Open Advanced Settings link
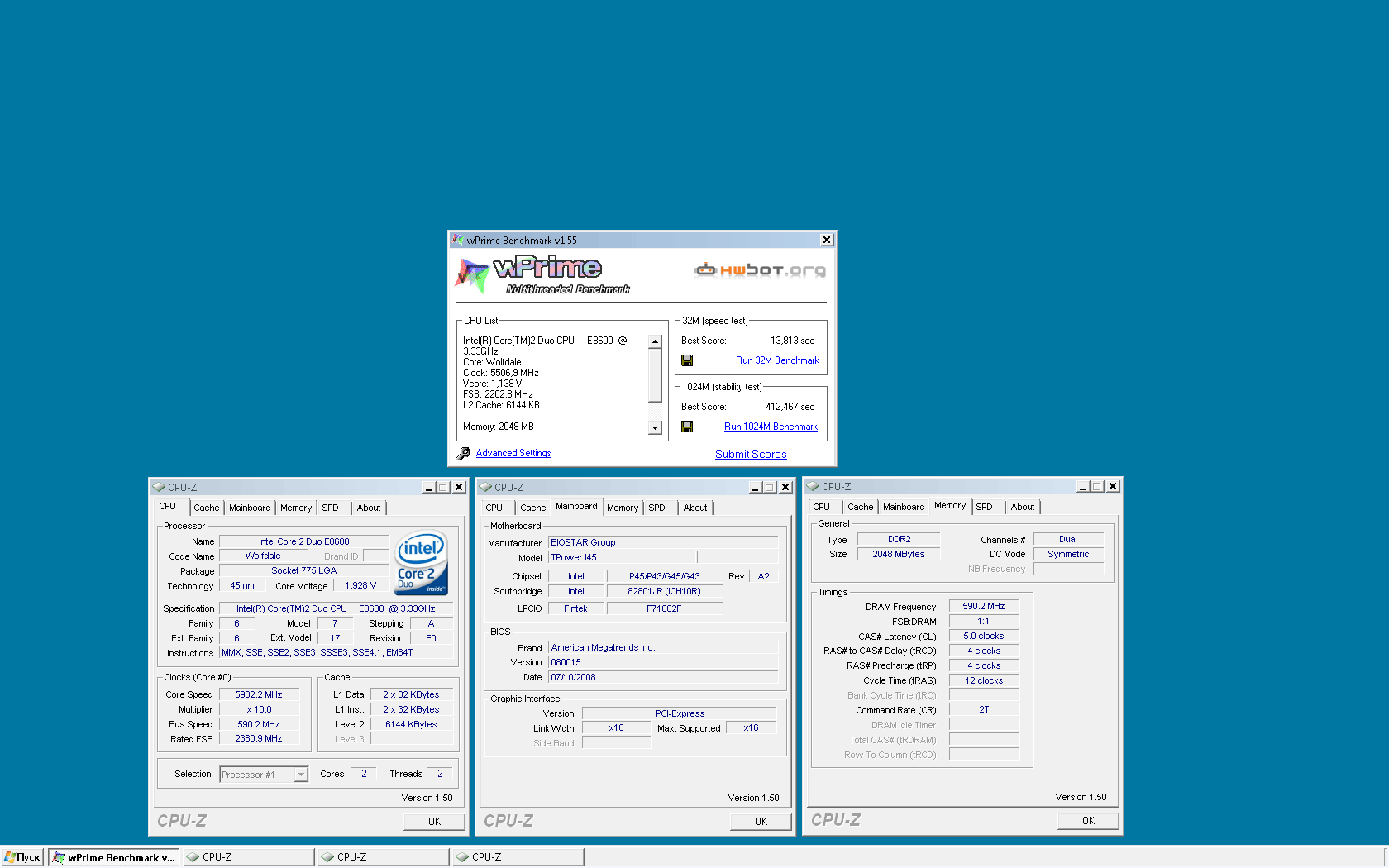The height and width of the screenshot is (868, 1389). 513,453
